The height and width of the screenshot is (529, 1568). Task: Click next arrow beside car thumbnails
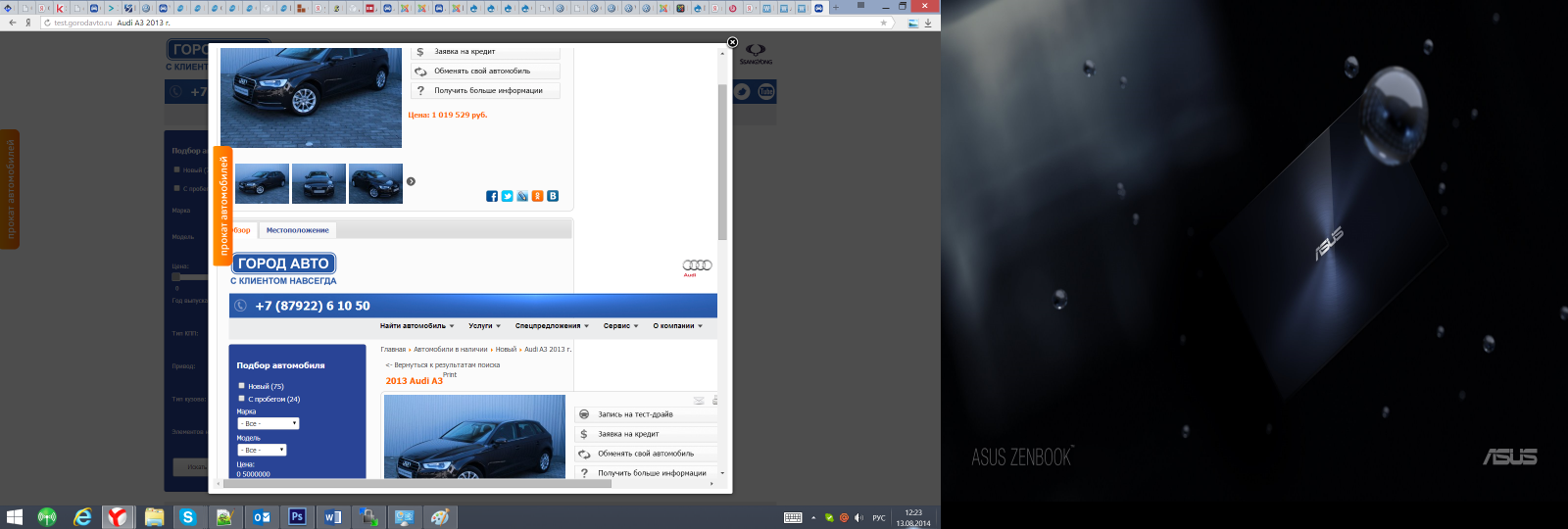click(x=411, y=181)
